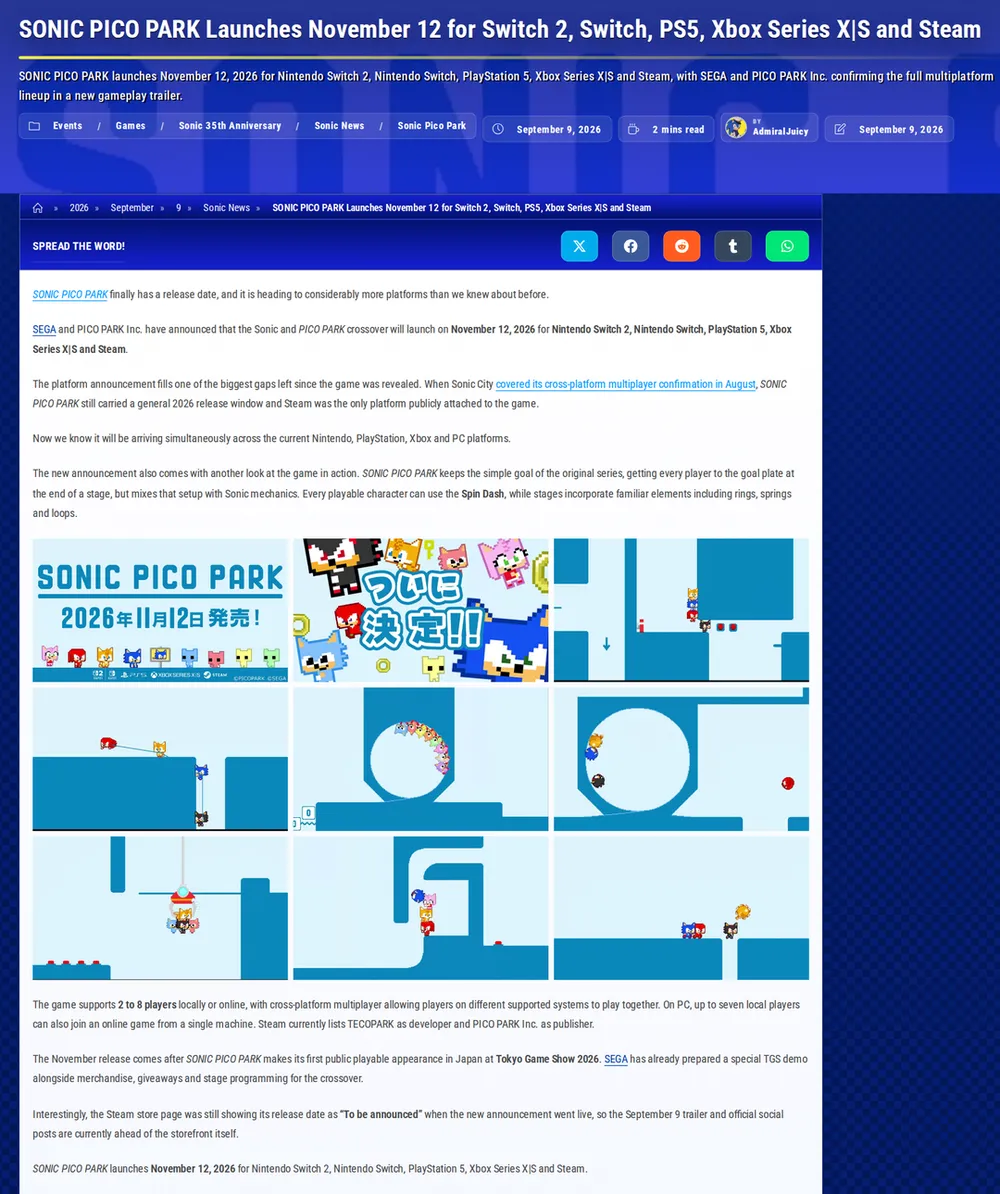The image size is (1000, 1194).
Task: Open the Japanese character artwork gallery image
Action: pyautogui.click(x=420, y=610)
